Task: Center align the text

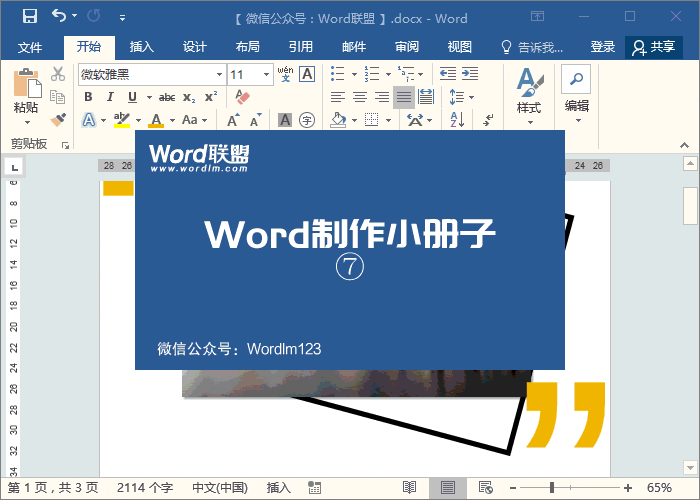Action: [x=360, y=97]
